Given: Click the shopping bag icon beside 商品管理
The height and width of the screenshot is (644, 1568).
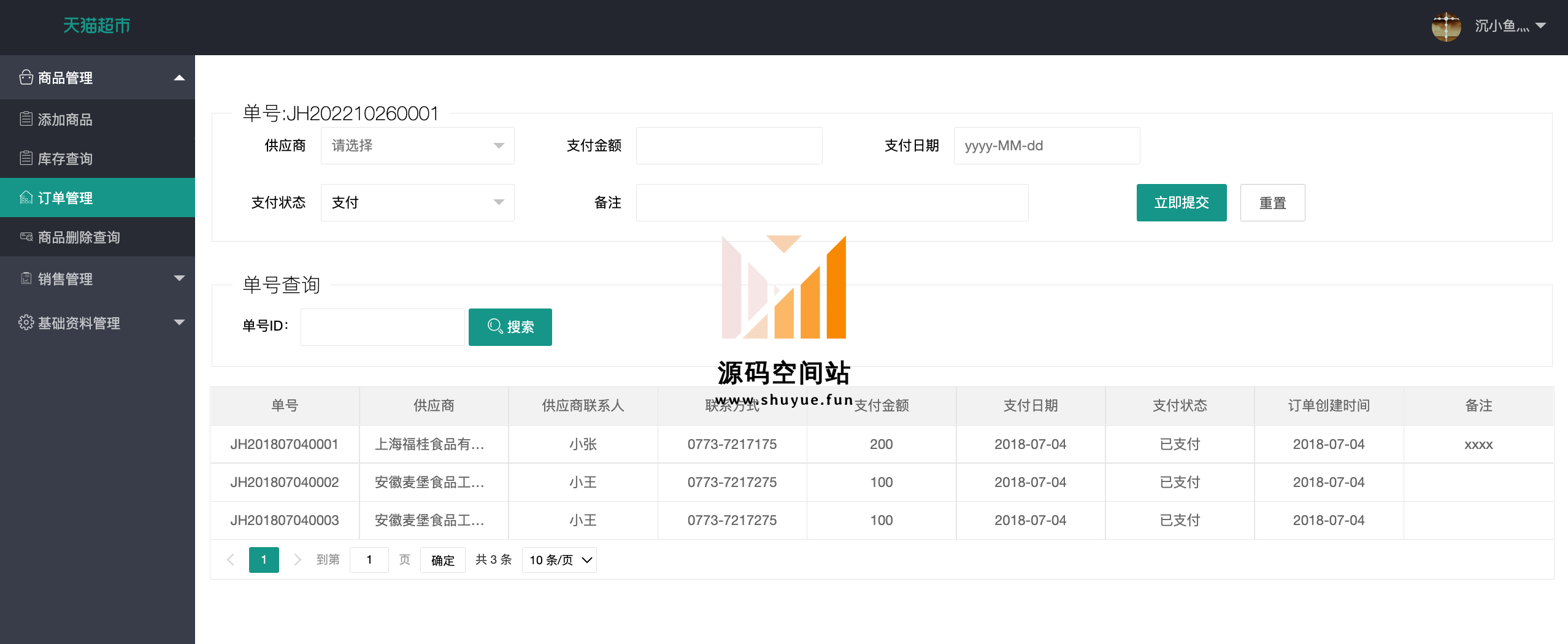Looking at the screenshot, I should 26,77.
